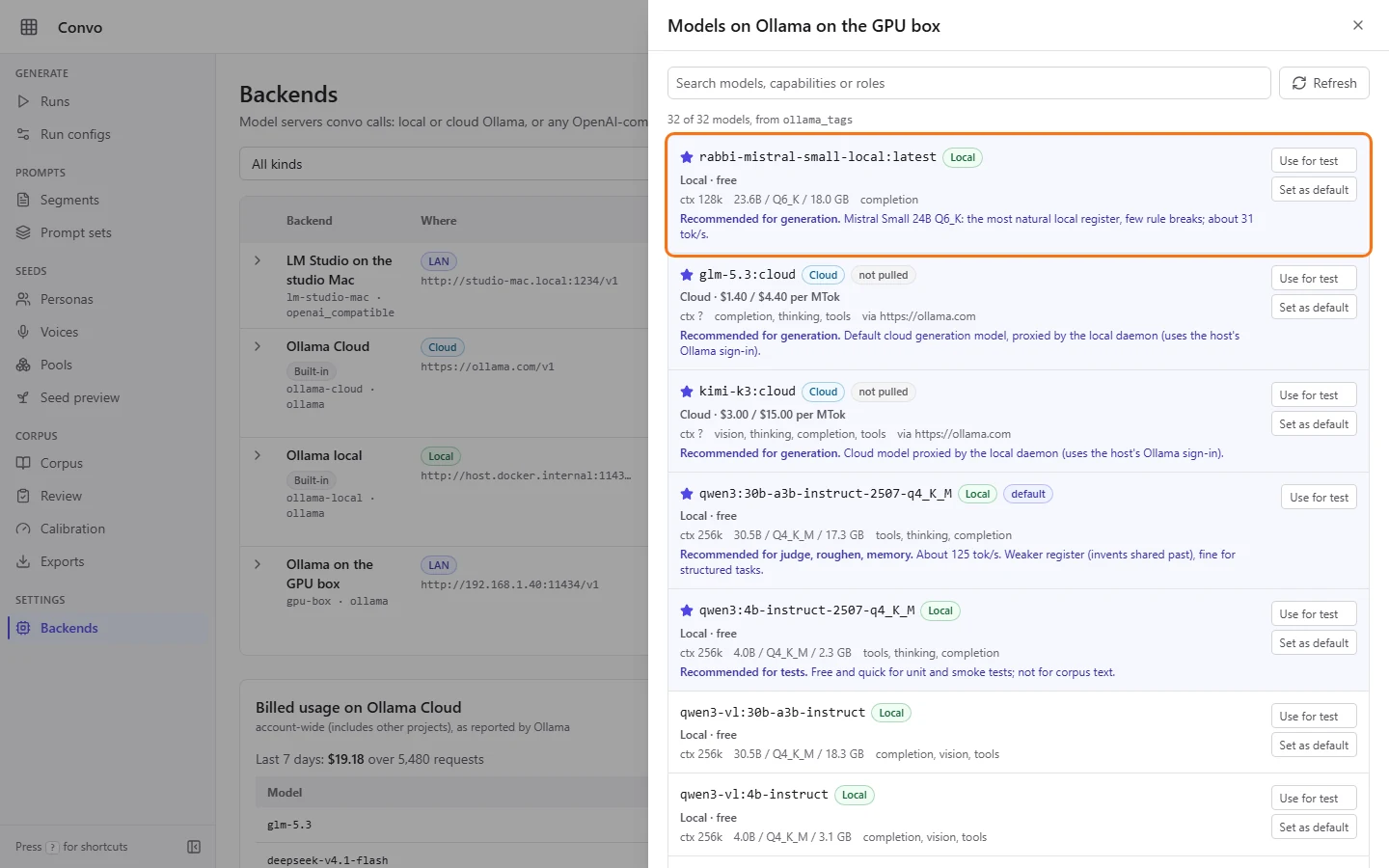
Task: Click star beside glm-5.3:cloud
Action: 687,275
